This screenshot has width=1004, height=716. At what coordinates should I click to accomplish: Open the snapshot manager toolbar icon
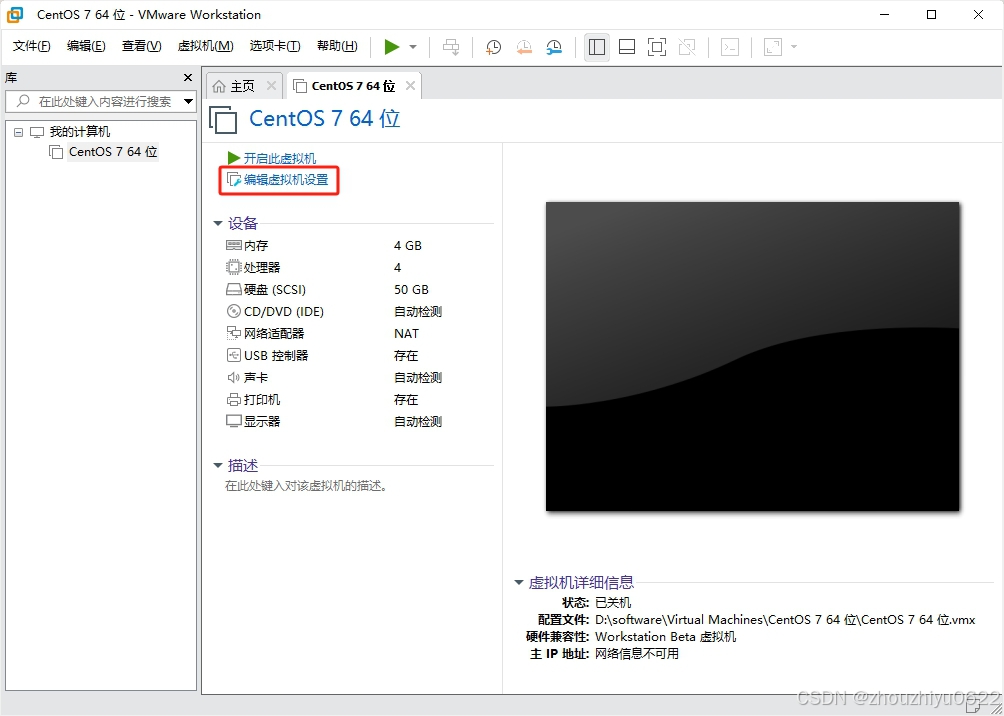click(x=554, y=47)
